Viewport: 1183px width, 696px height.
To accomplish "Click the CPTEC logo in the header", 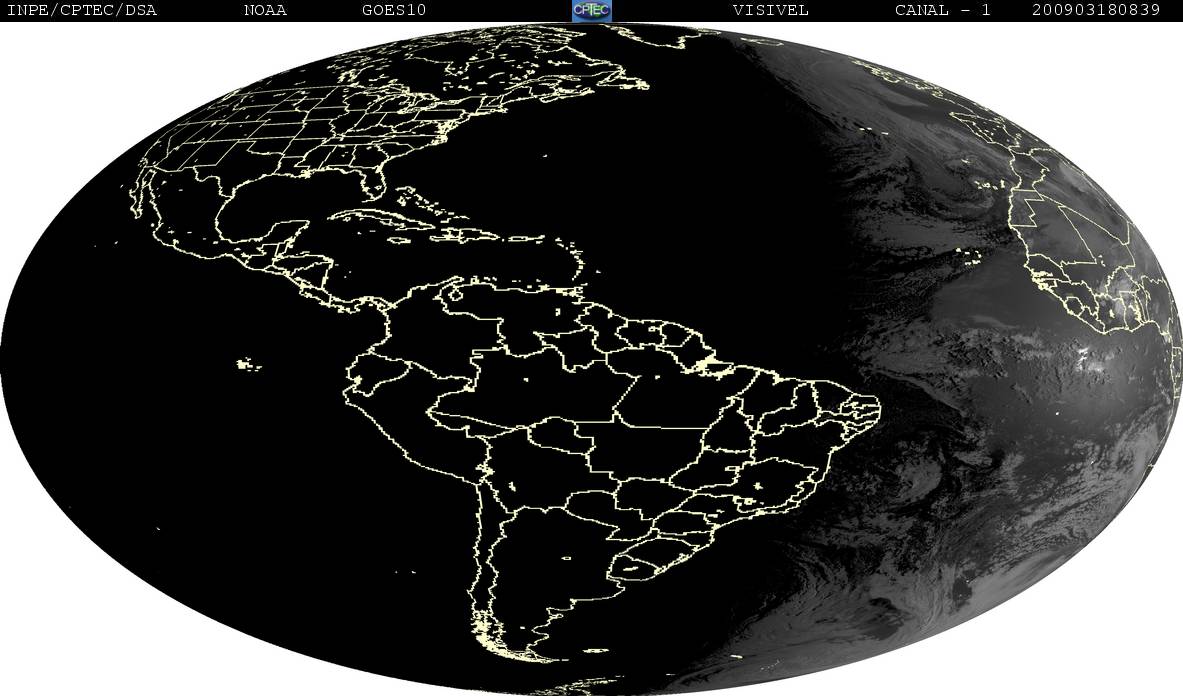I will point(591,10).
